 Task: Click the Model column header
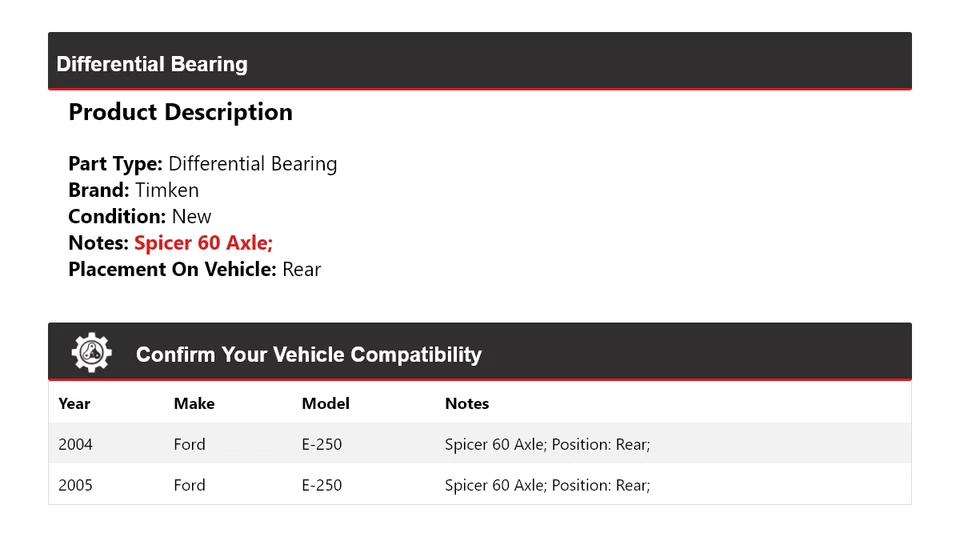click(x=325, y=404)
